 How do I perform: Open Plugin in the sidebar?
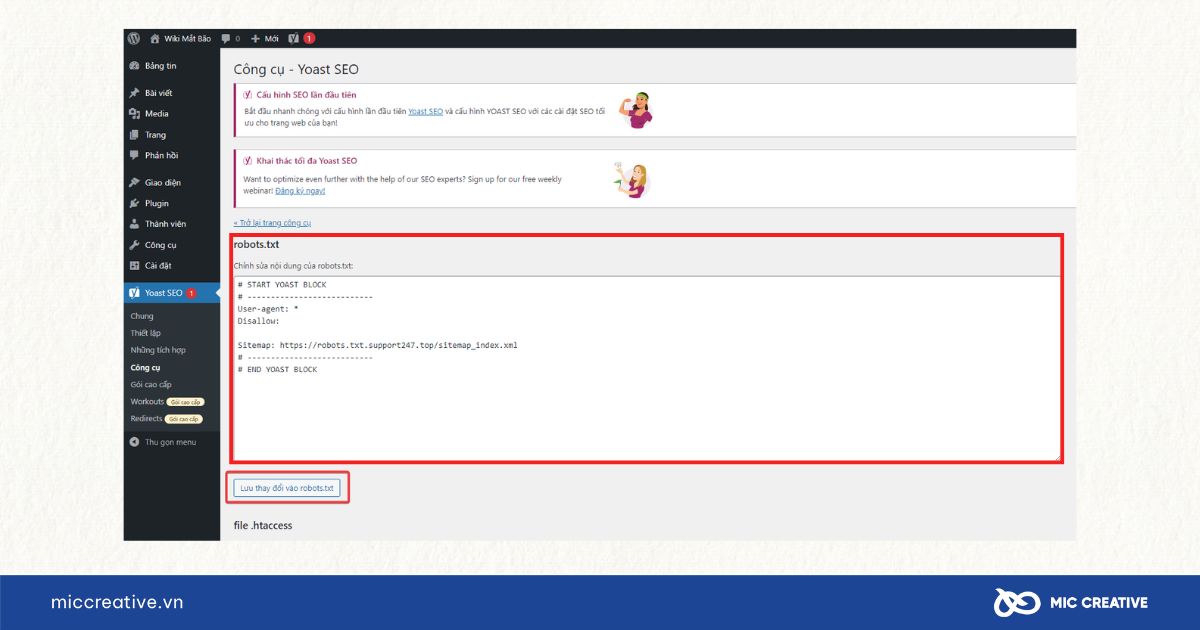pyautogui.click(x=157, y=203)
